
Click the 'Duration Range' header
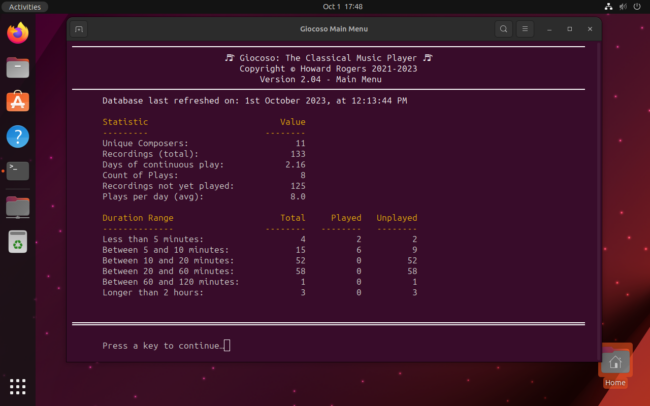(x=138, y=218)
